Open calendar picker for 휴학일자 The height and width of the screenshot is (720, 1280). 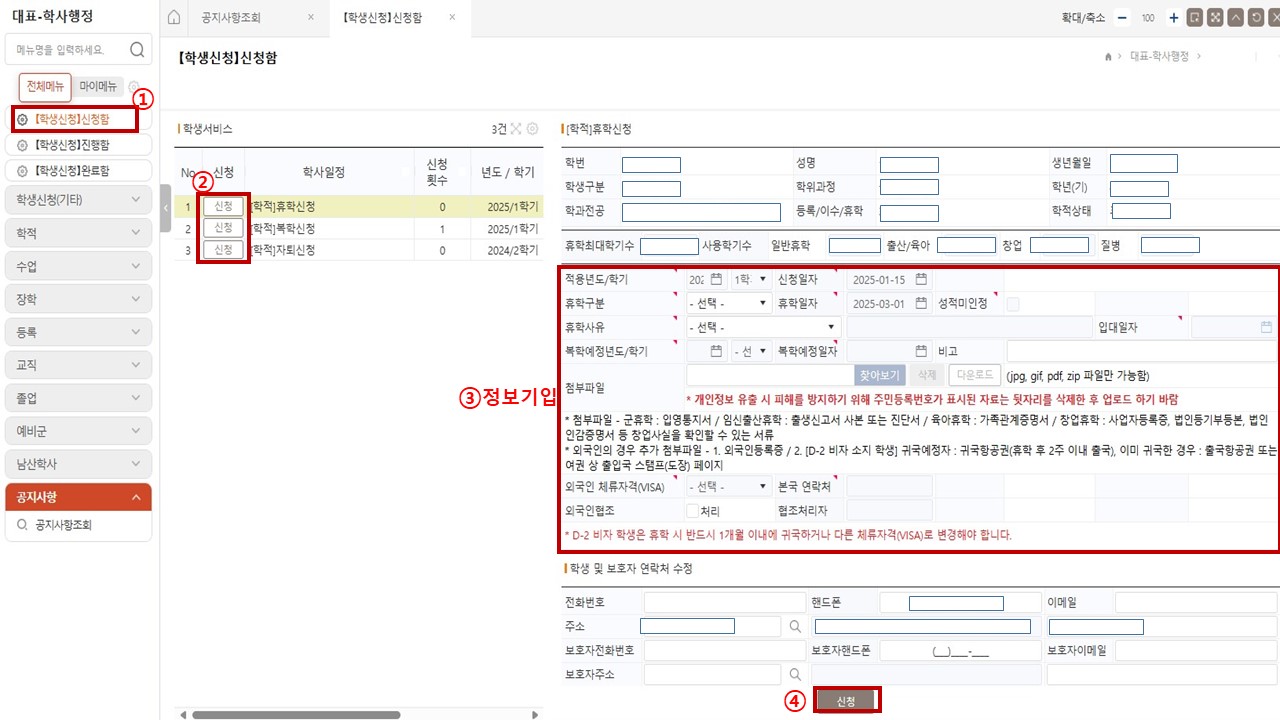pyautogui.click(x=921, y=303)
